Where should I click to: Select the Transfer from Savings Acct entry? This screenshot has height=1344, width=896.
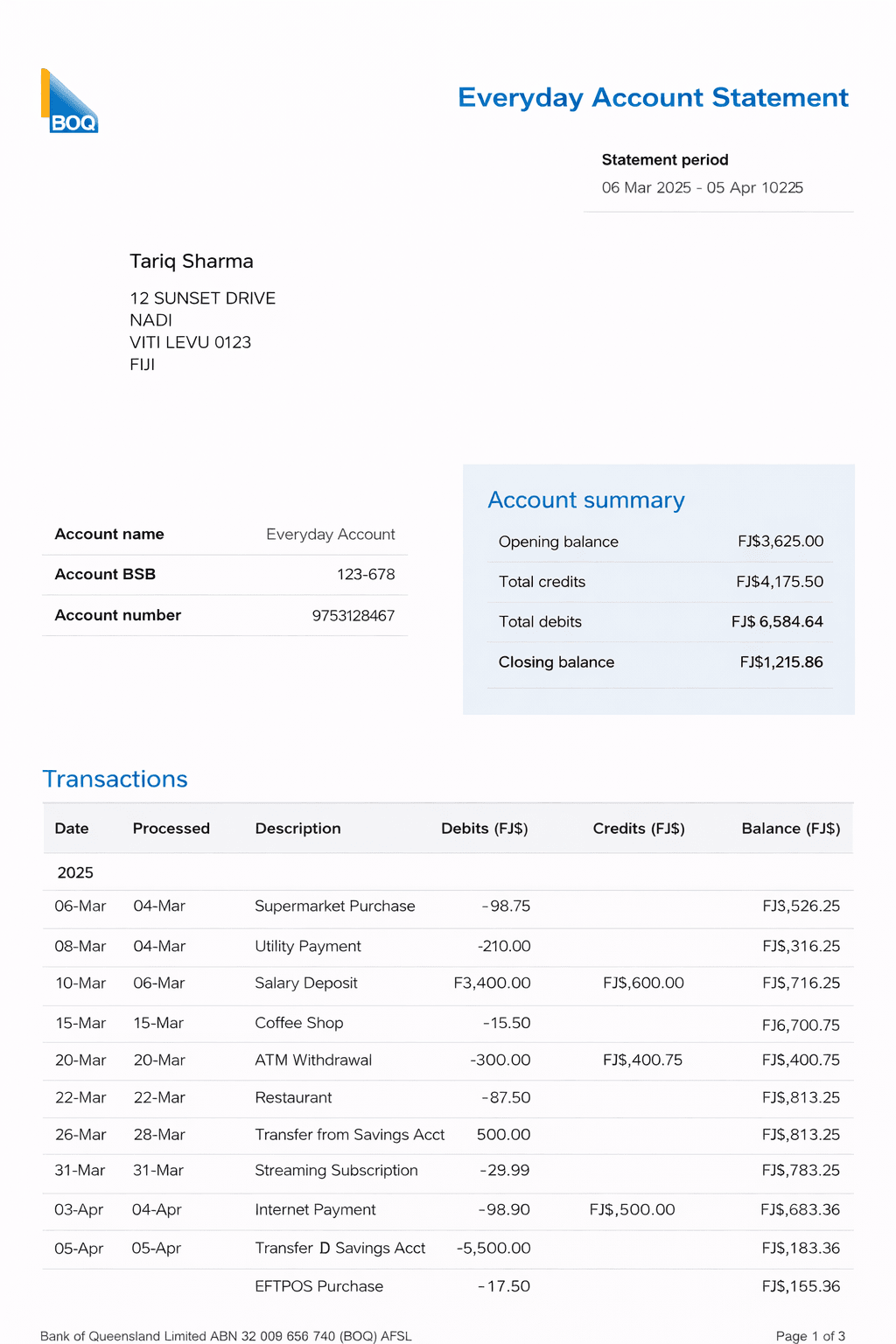(x=349, y=1135)
